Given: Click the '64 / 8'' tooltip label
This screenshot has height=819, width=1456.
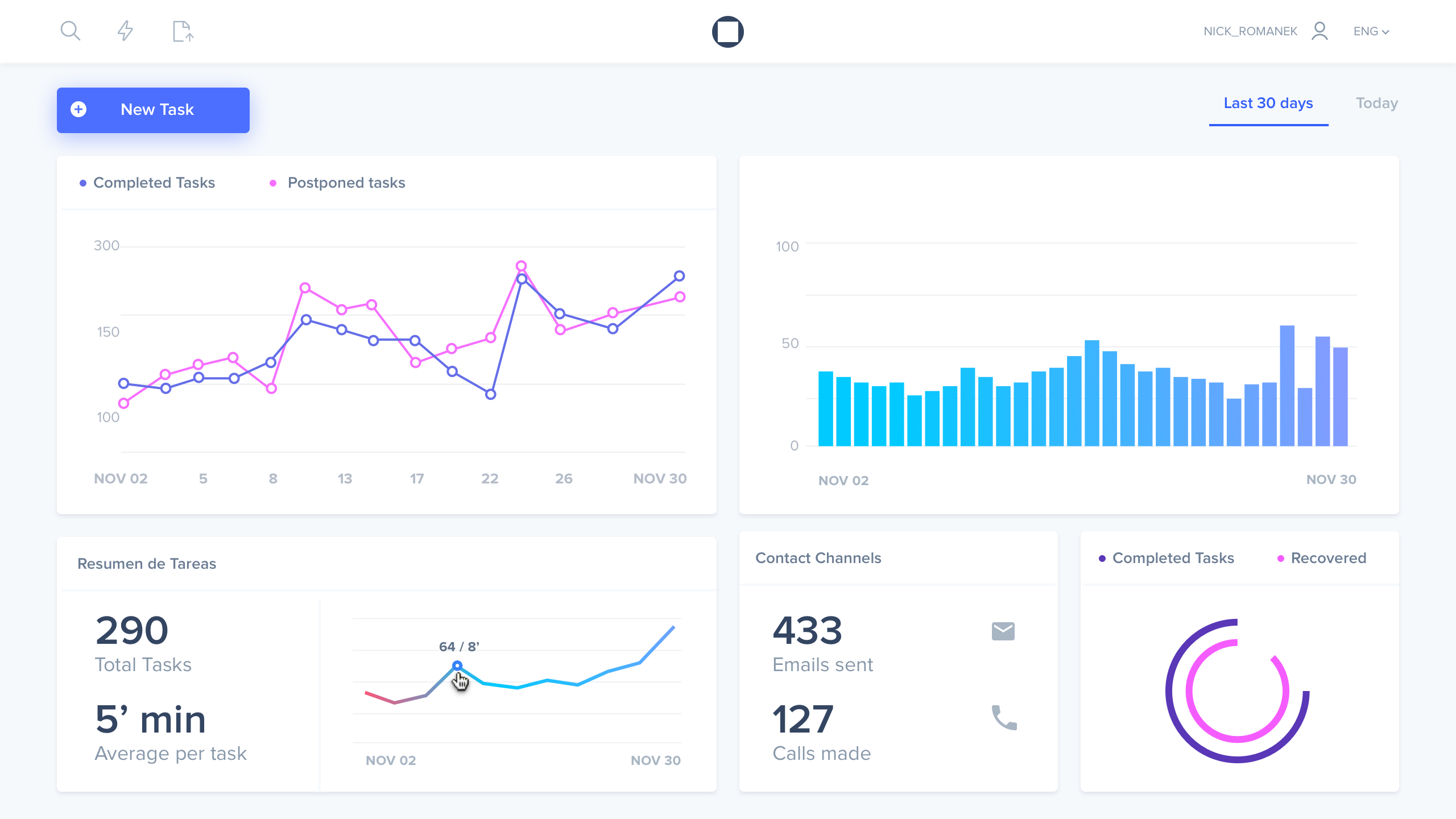Looking at the screenshot, I should pos(460,647).
